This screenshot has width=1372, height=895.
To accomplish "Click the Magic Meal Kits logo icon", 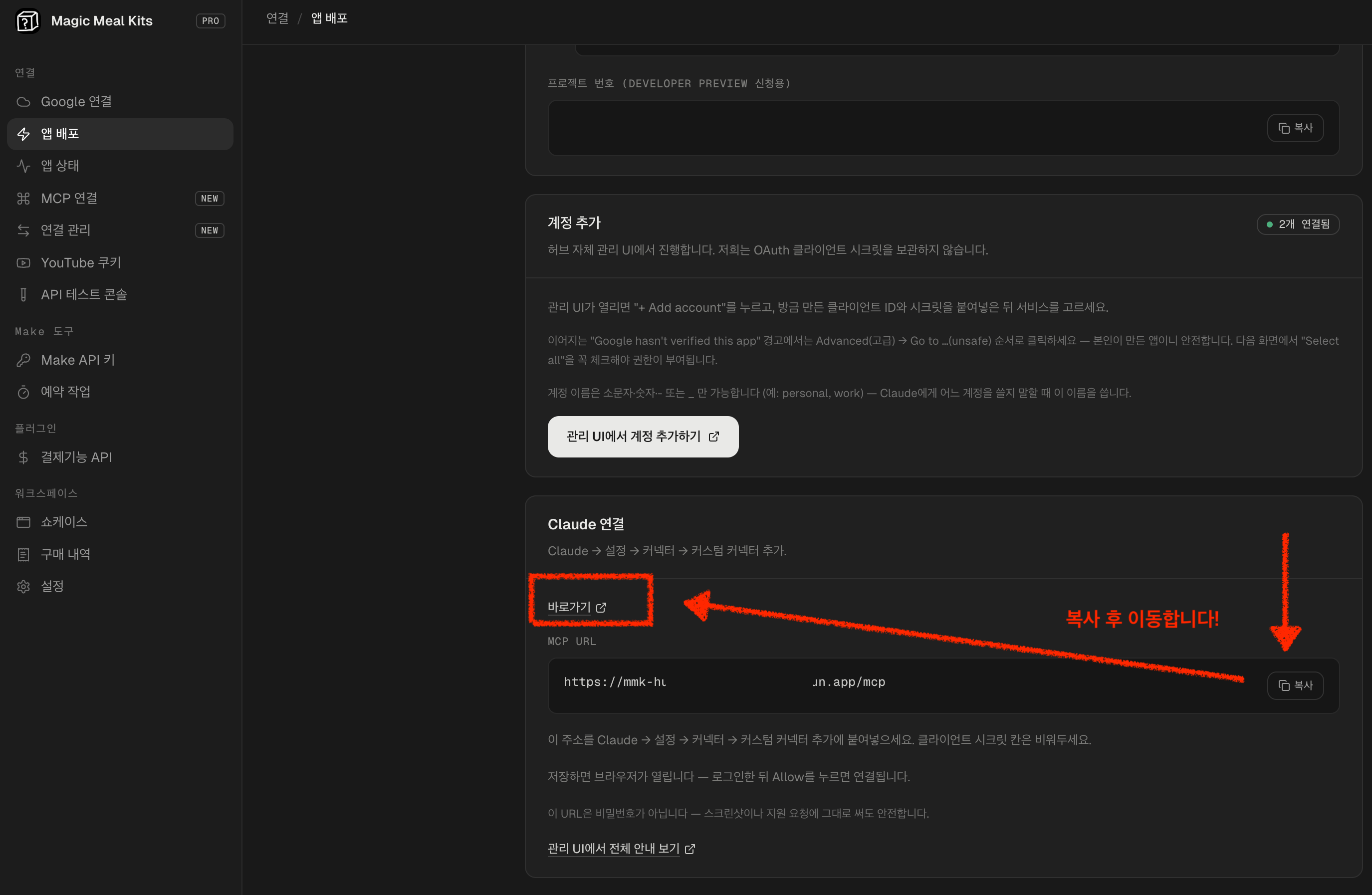I will tap(27, 21).
